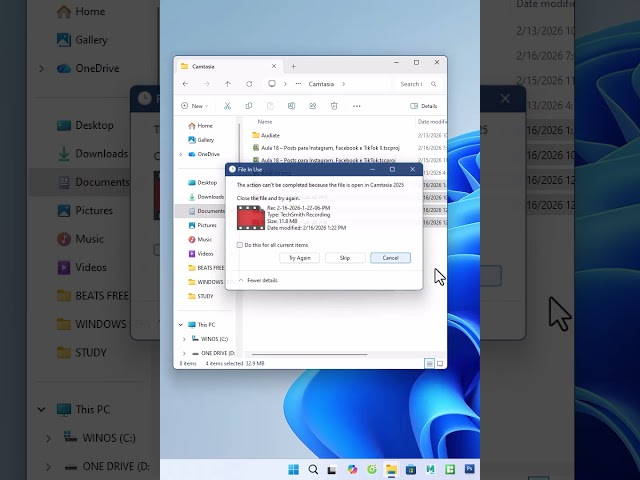Screen dimensions: 640x480
Task: Select Desktop in the navigation pane
Action: (x=202, y=183)
